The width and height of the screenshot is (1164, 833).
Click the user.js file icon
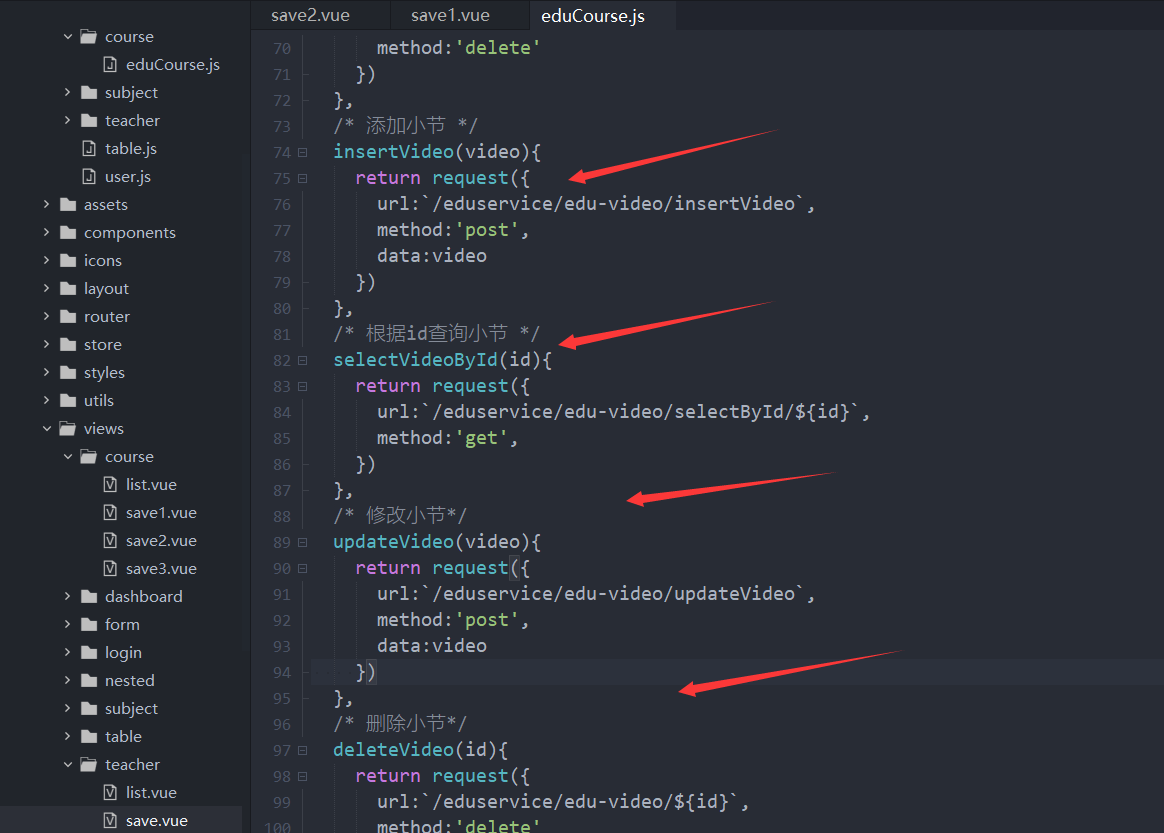coord(89,177)
